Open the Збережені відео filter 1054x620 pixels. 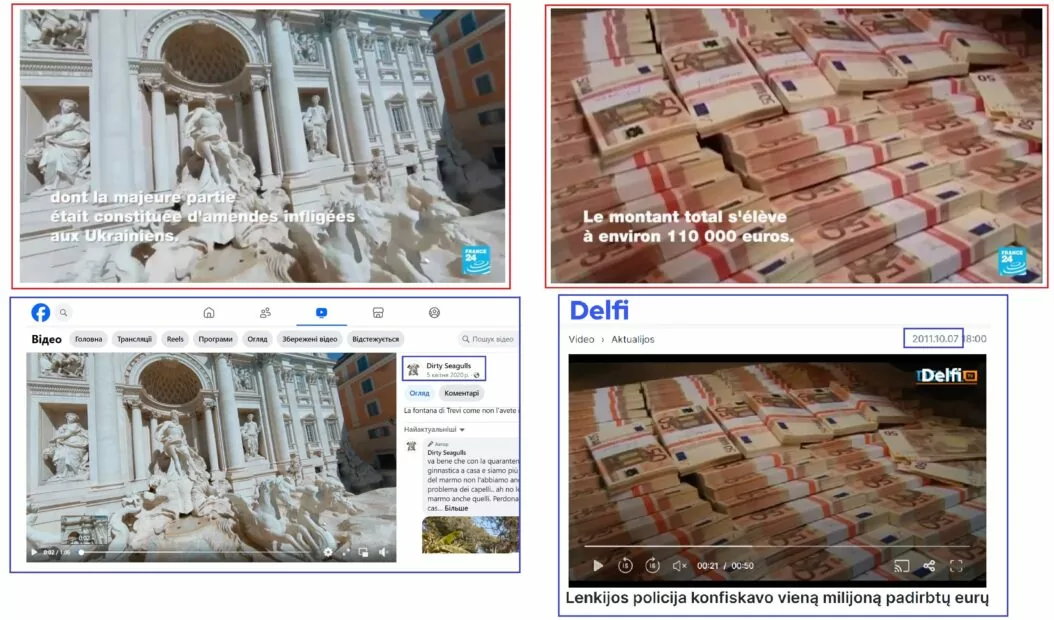pyautogui.click(x=309, y=339)
